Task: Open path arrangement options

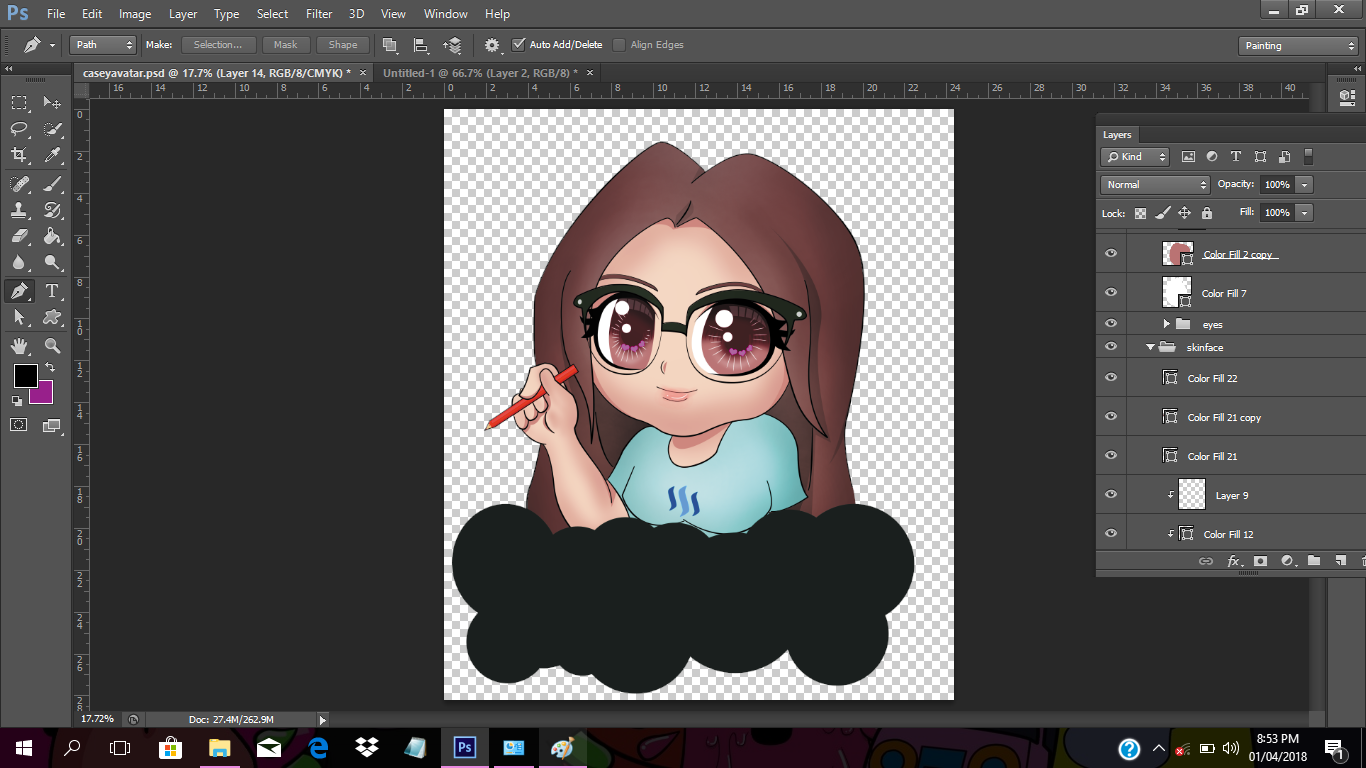Action: 452,45
